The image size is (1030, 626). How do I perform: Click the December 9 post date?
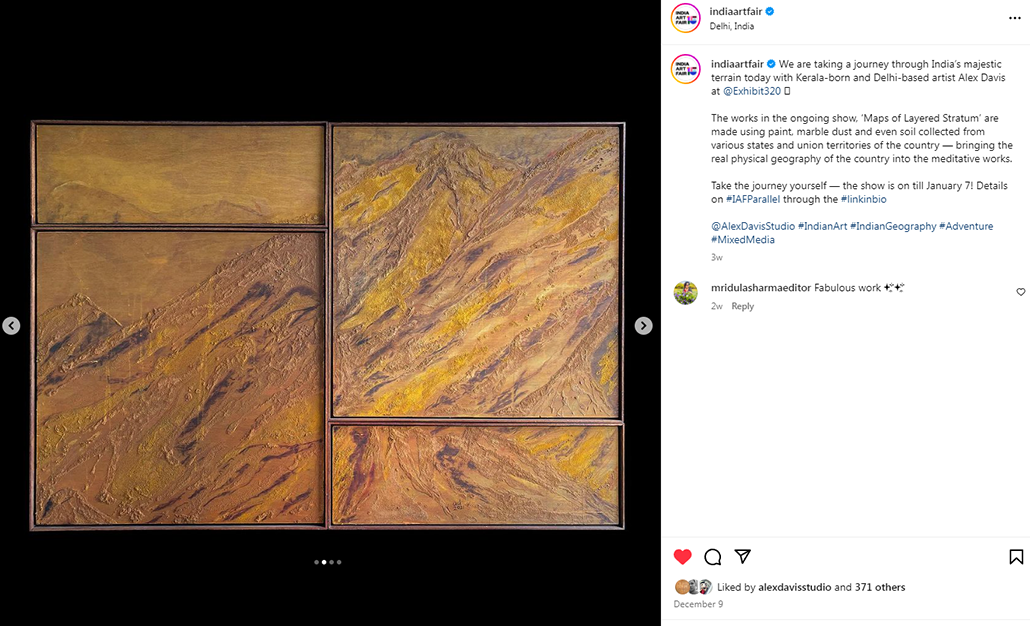[x=698, y=604]
